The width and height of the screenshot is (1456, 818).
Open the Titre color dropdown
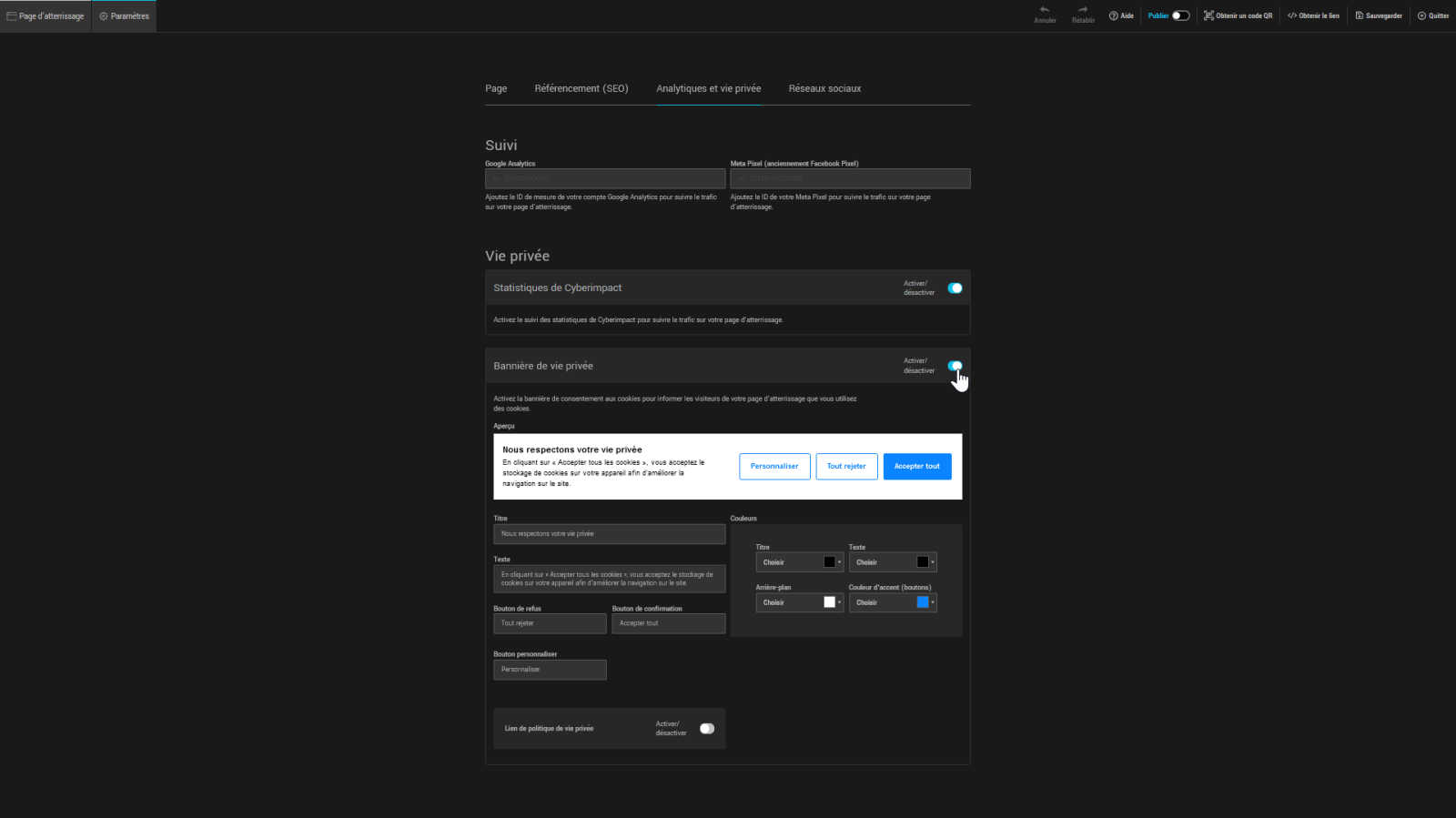(800, 562)
